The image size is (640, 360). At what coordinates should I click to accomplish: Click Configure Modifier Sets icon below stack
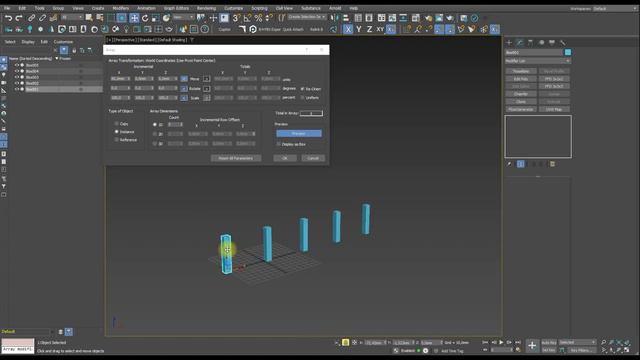tap(552, 164)
